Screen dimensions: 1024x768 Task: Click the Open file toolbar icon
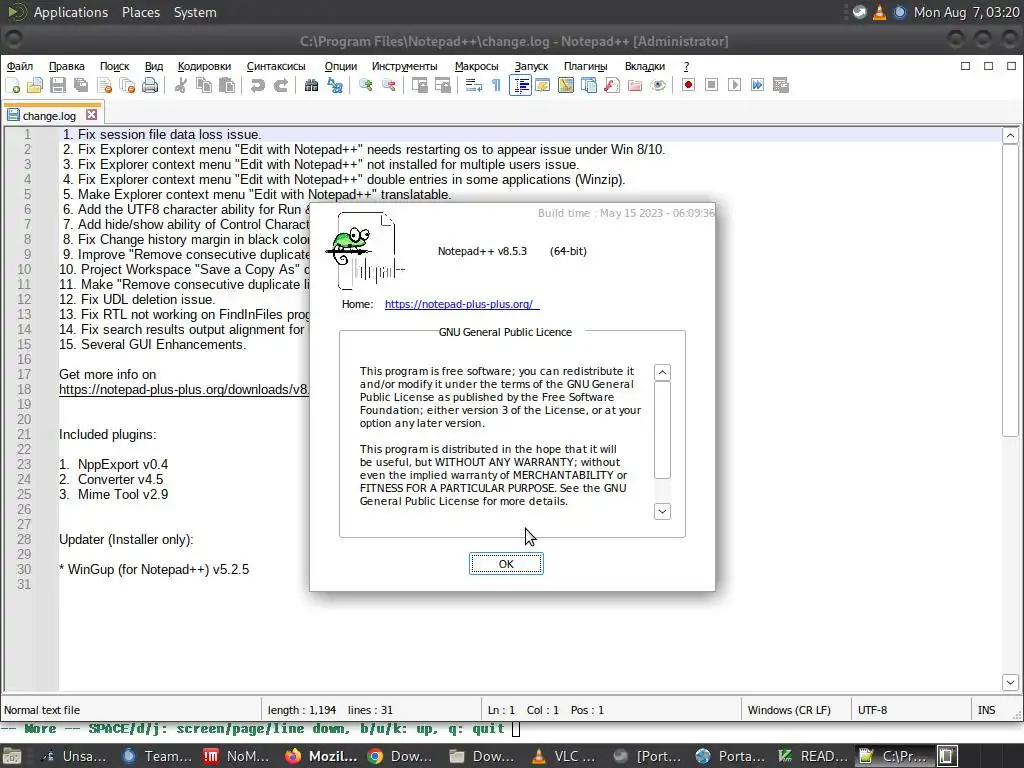pos(35,85)
